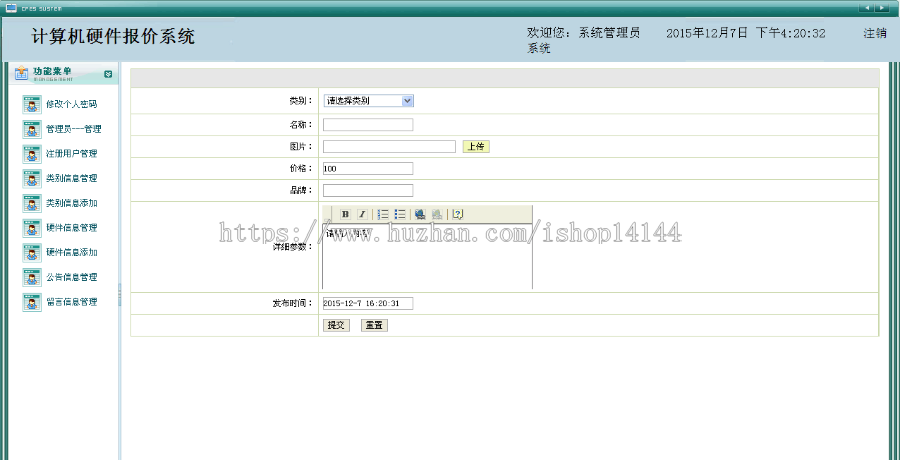Focus the 图片 path input field
Screen dimensions: 900x460
pyautogui.click(x=389, y=146)
